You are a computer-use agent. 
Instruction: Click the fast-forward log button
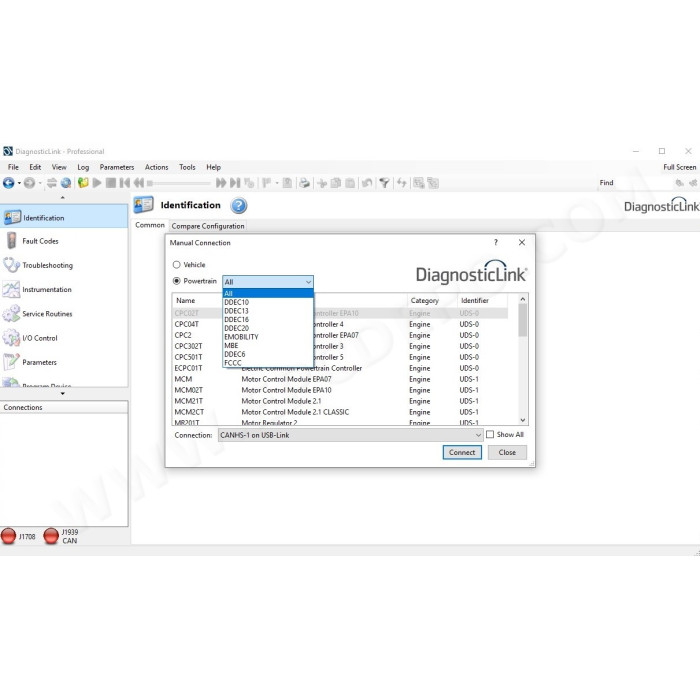point(221,183)
